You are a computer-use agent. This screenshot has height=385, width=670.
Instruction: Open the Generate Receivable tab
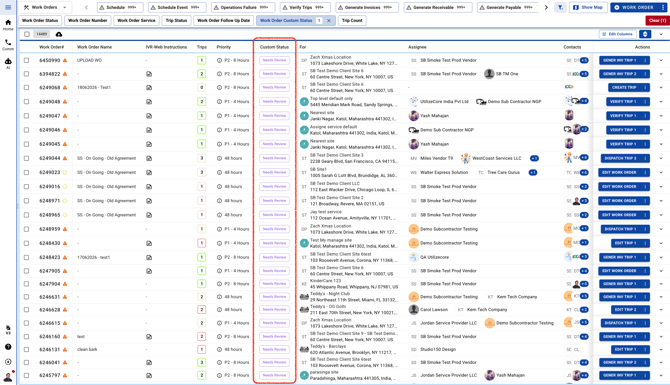[x=438, y=7]
